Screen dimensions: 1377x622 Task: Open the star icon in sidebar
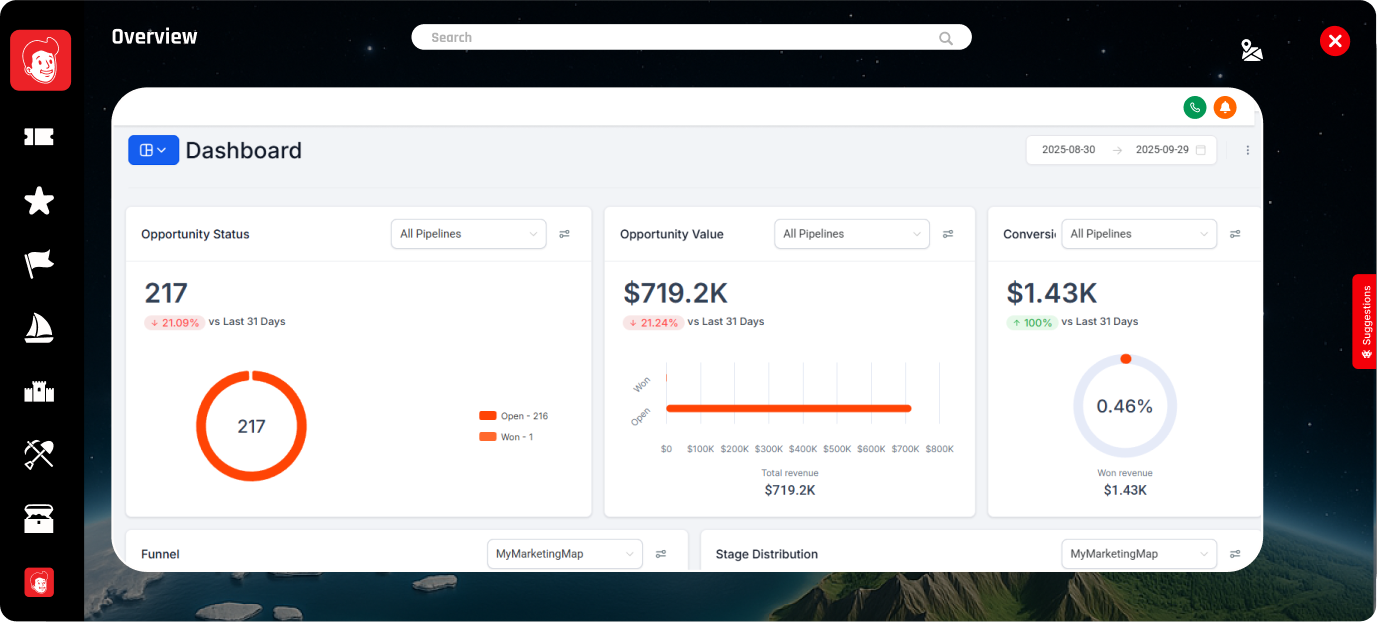[39, 201]
